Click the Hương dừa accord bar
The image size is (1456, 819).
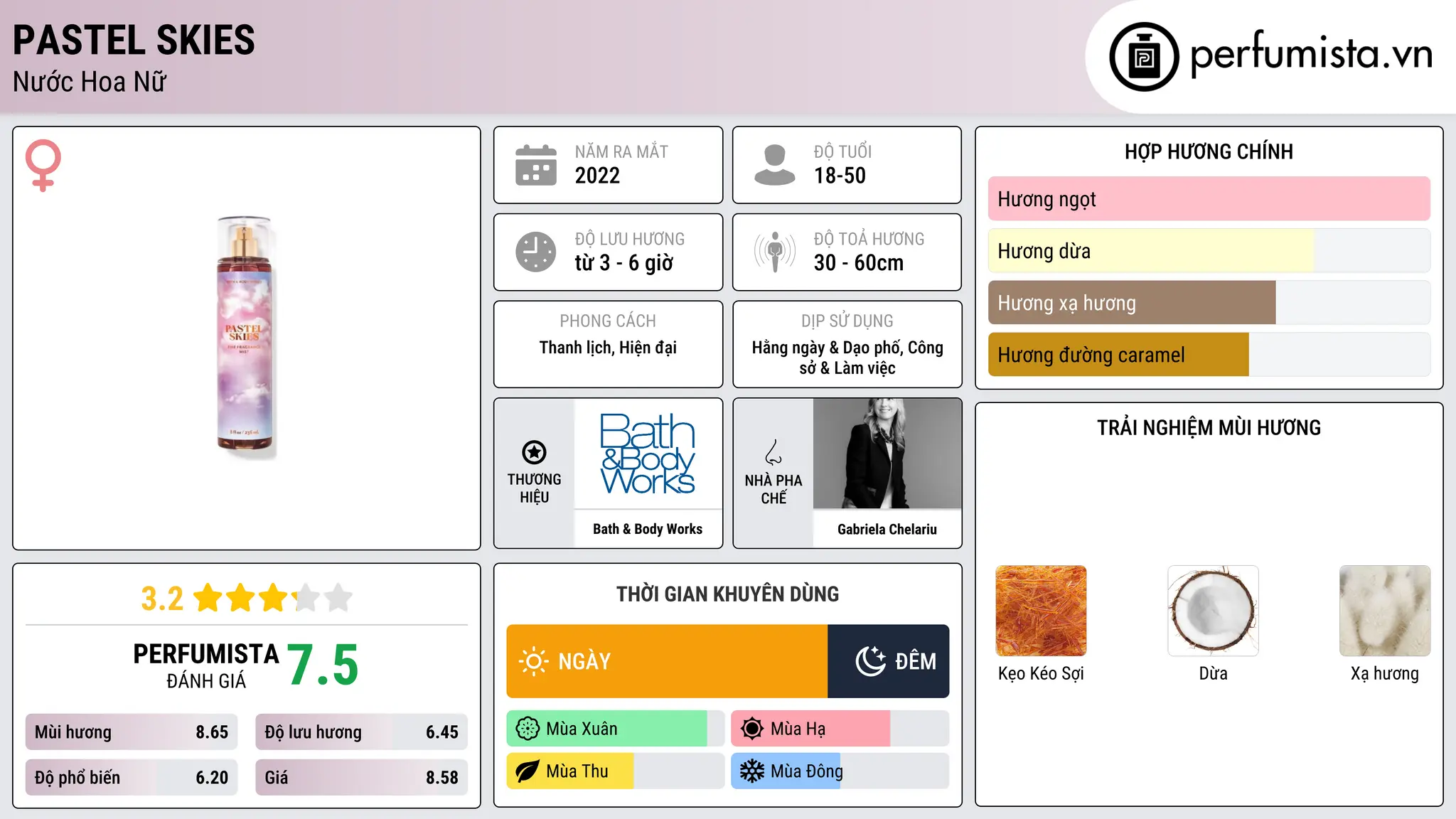[x=1209, y=251]
